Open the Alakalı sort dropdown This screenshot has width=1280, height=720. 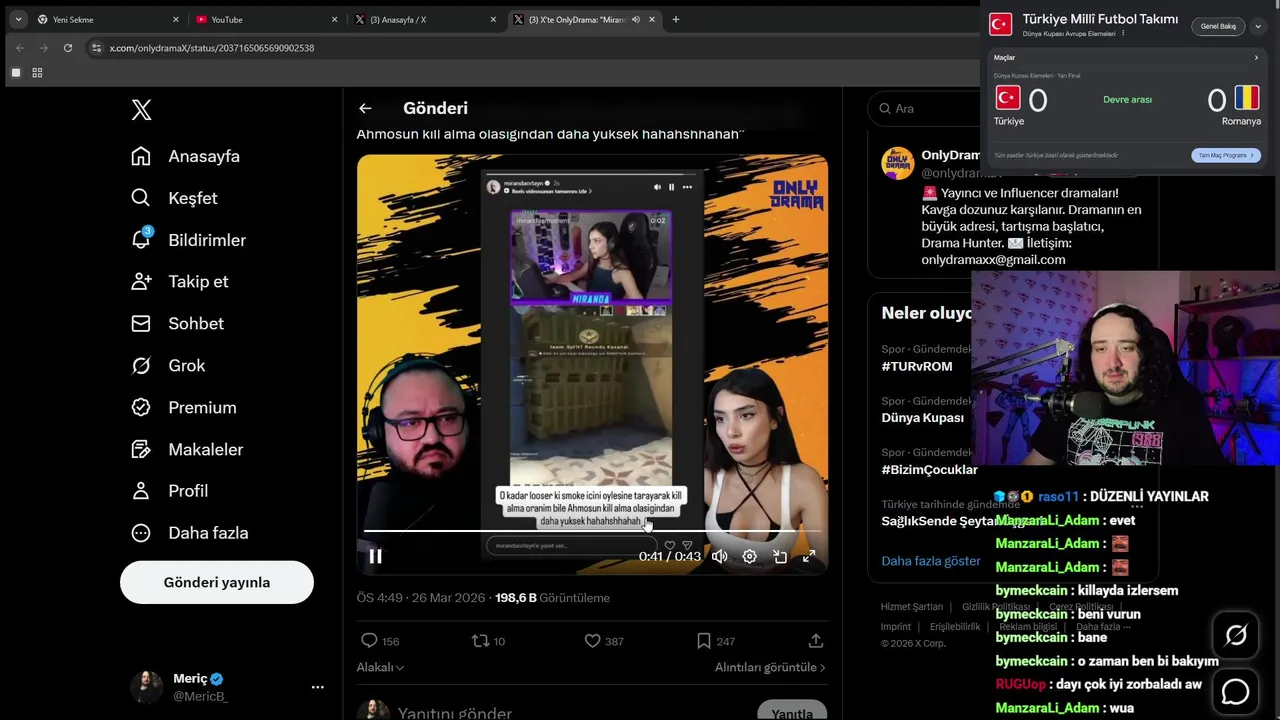(x=380, y=667)
